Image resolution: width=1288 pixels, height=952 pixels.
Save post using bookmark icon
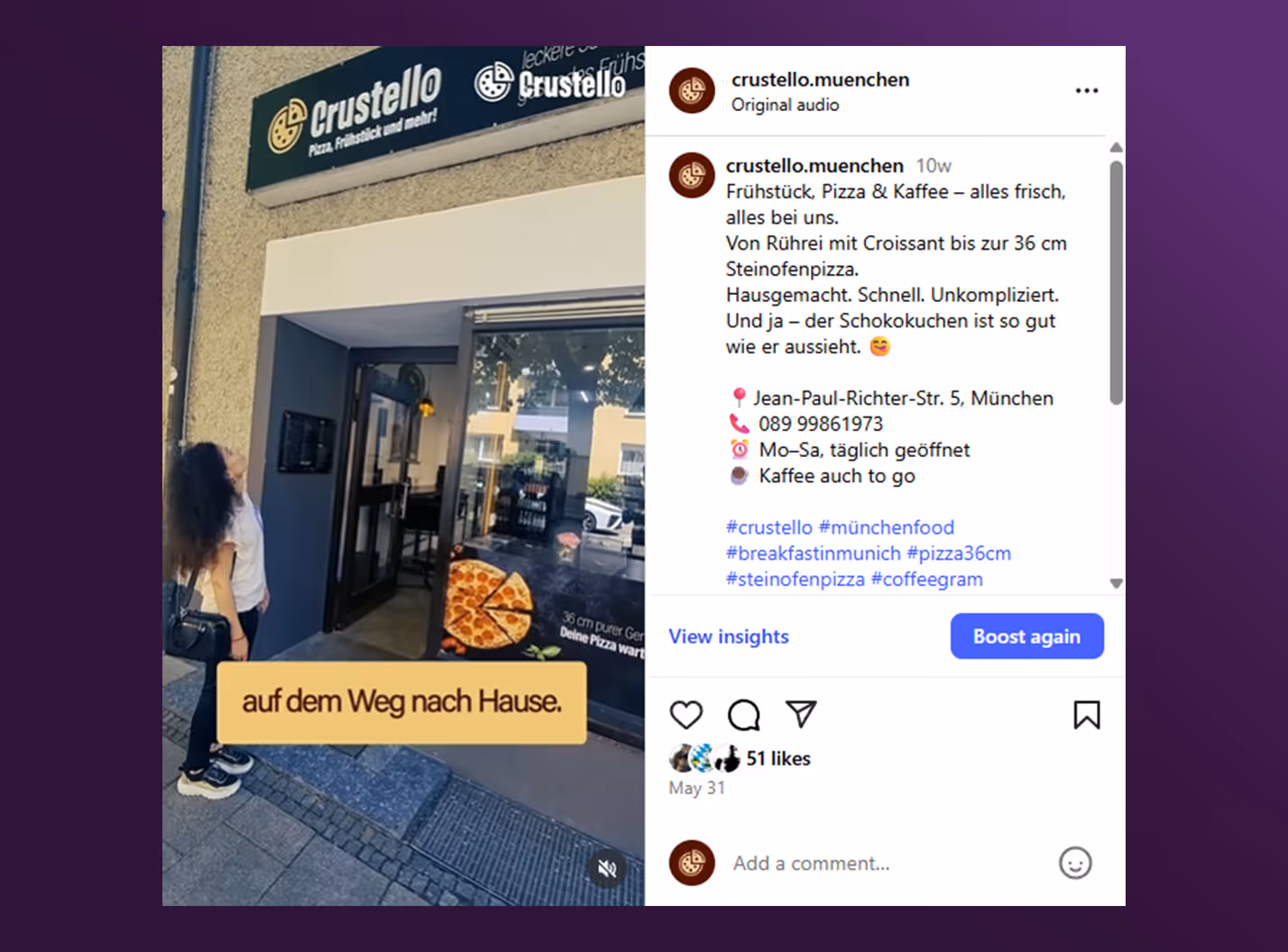(x=1087, y=715)
